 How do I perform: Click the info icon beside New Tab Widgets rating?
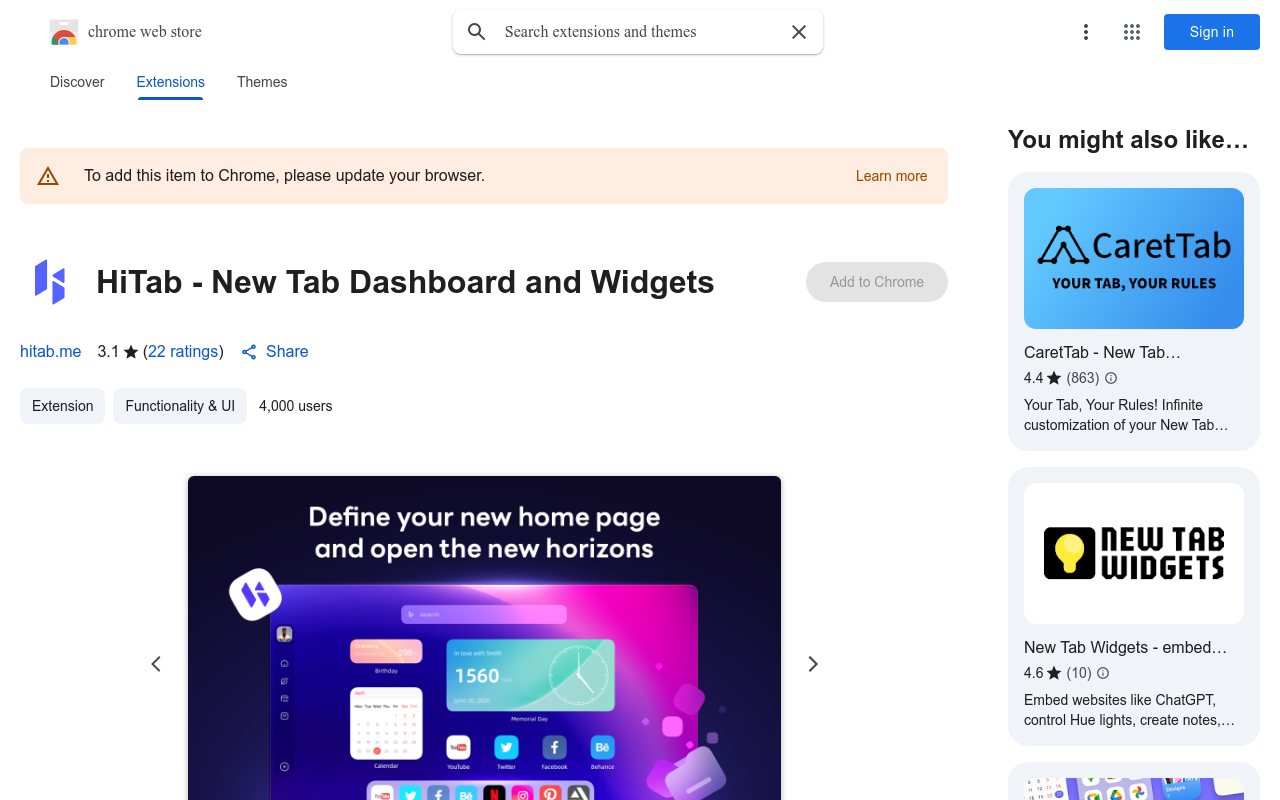click(x=1103, y=673)
